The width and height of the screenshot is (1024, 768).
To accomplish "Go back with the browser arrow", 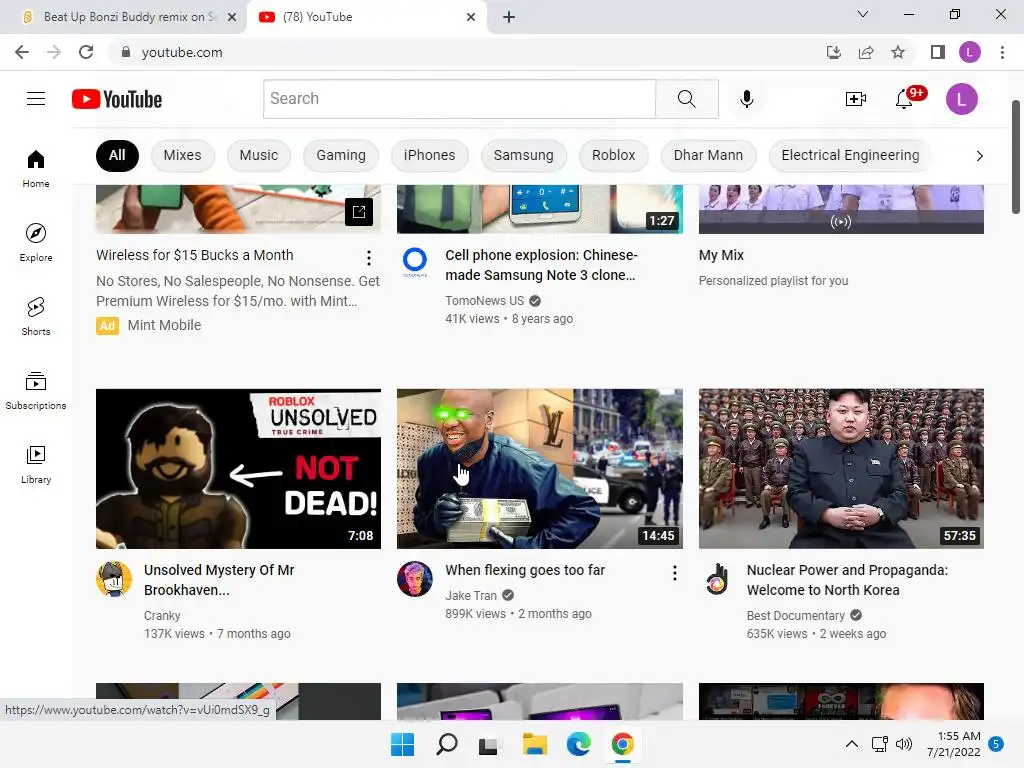I will 22,52.
